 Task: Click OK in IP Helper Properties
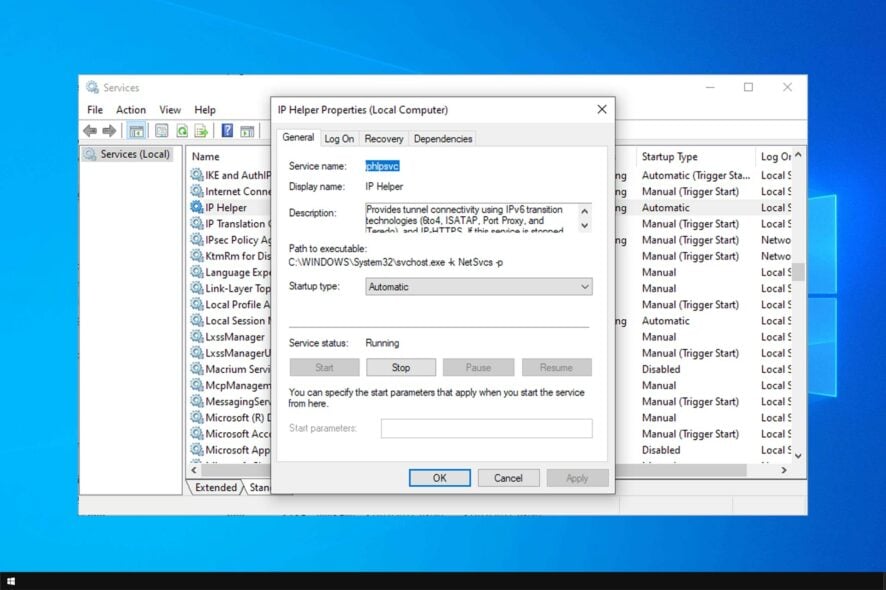[440, 478]
